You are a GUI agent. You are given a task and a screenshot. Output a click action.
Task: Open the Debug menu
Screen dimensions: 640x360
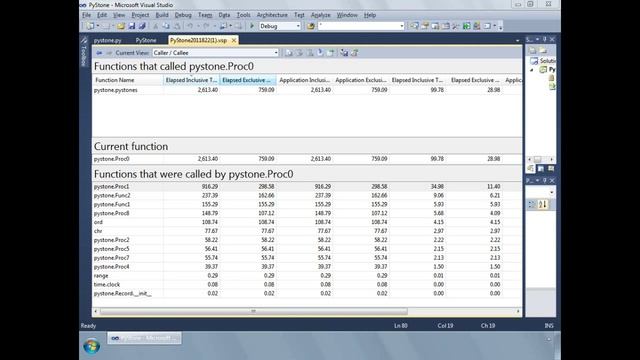[x=183, y=15]
